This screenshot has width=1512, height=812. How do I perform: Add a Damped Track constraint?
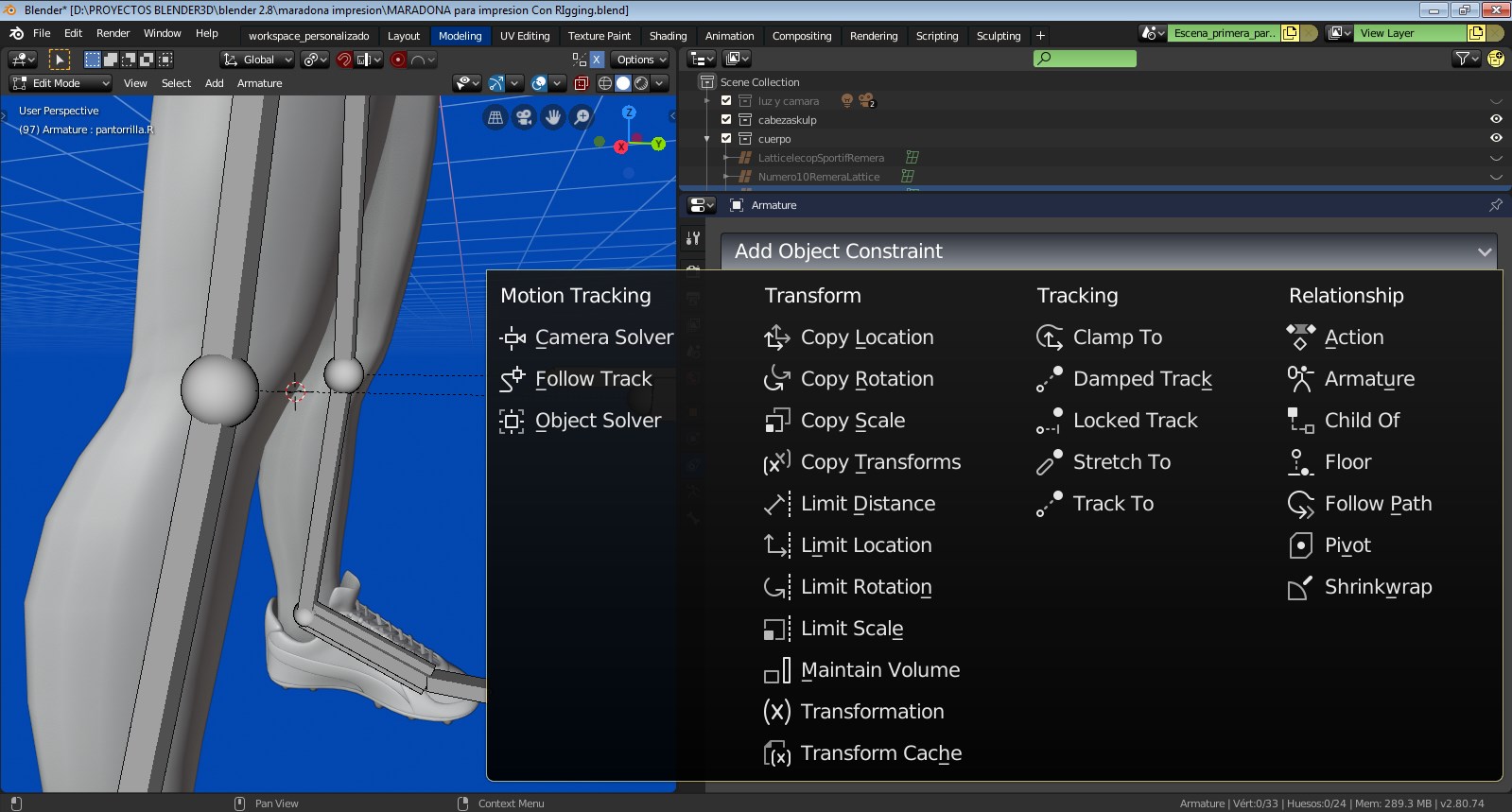tap(1123, 379)
